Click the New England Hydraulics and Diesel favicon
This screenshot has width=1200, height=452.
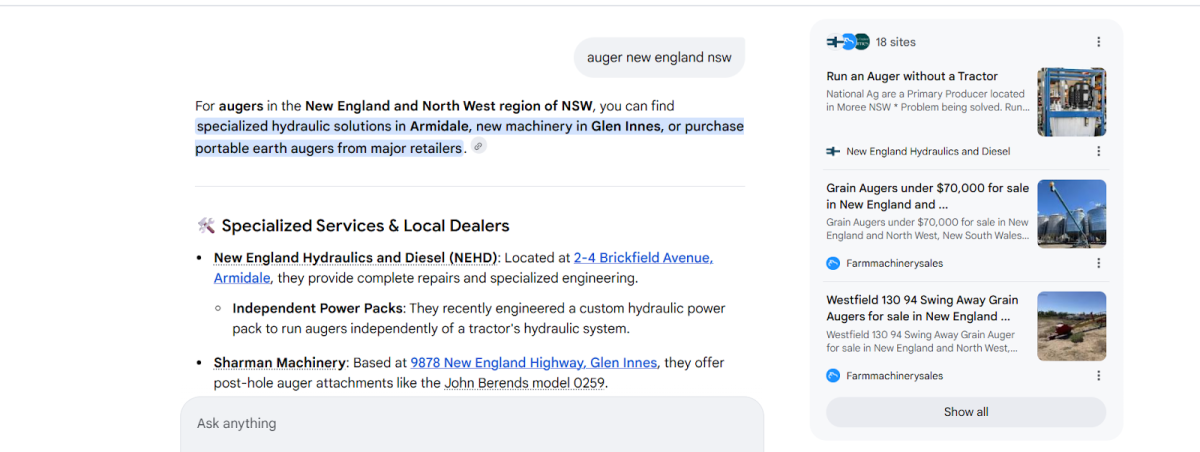[x=833, y=152]
